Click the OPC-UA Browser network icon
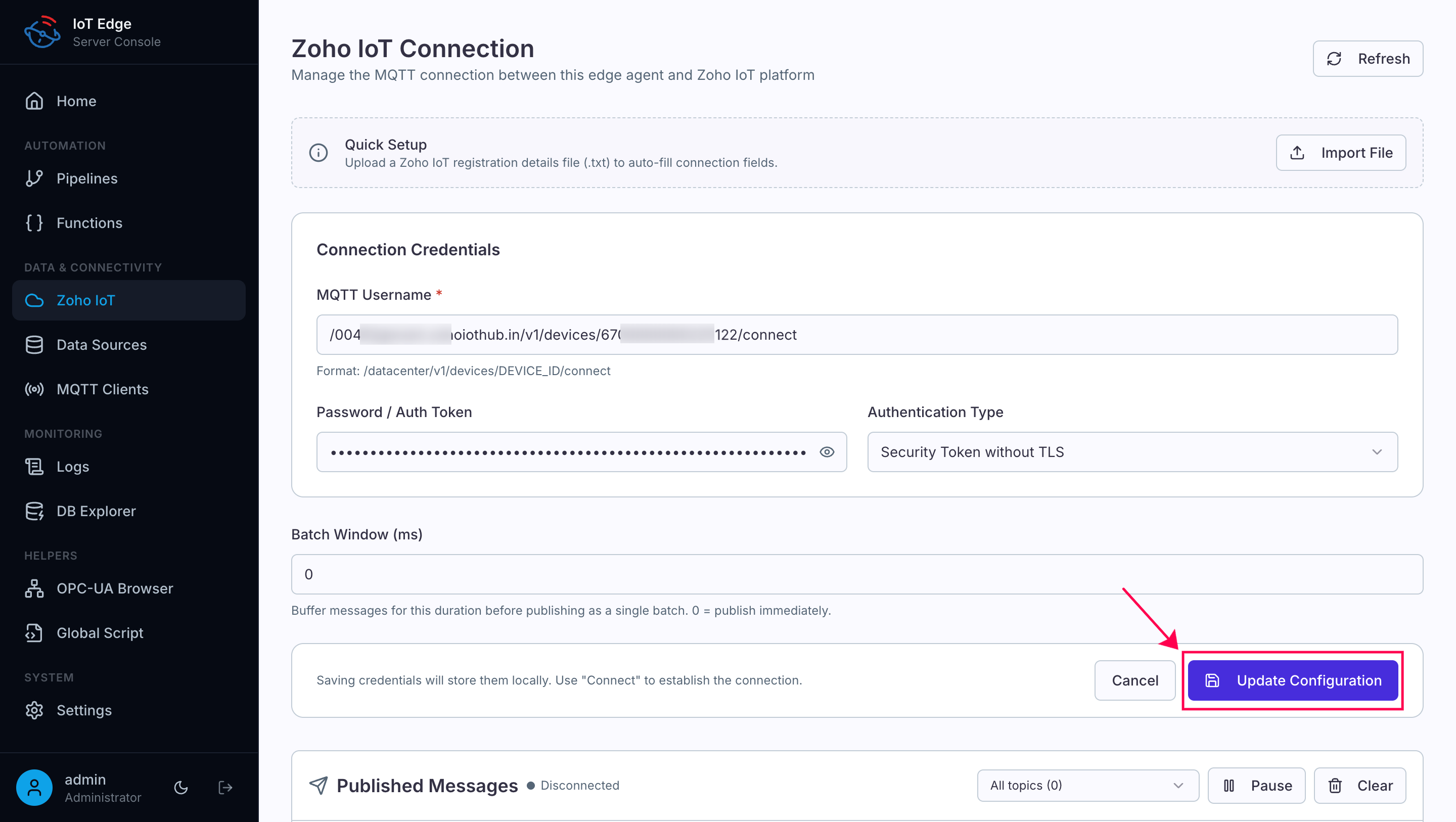 (x=34, y=588)
